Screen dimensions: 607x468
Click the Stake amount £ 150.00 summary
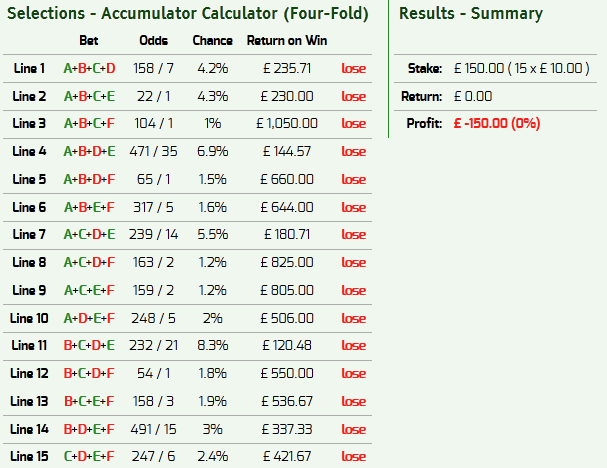pyautogui.click(x=521, y=69)
